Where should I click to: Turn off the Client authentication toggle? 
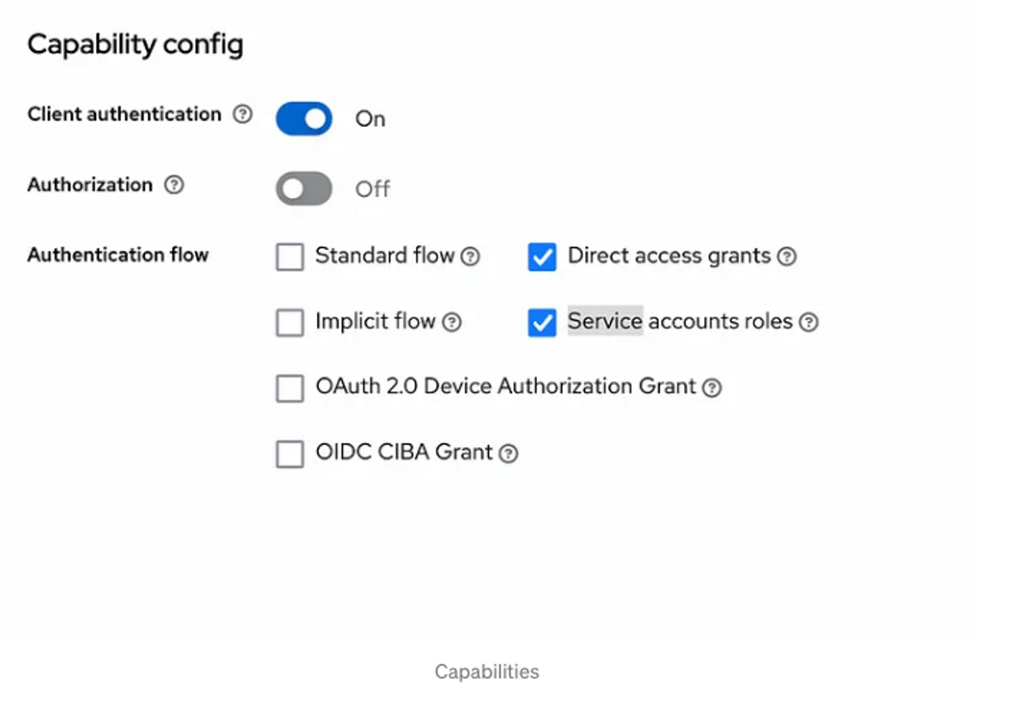coord(303,118)
